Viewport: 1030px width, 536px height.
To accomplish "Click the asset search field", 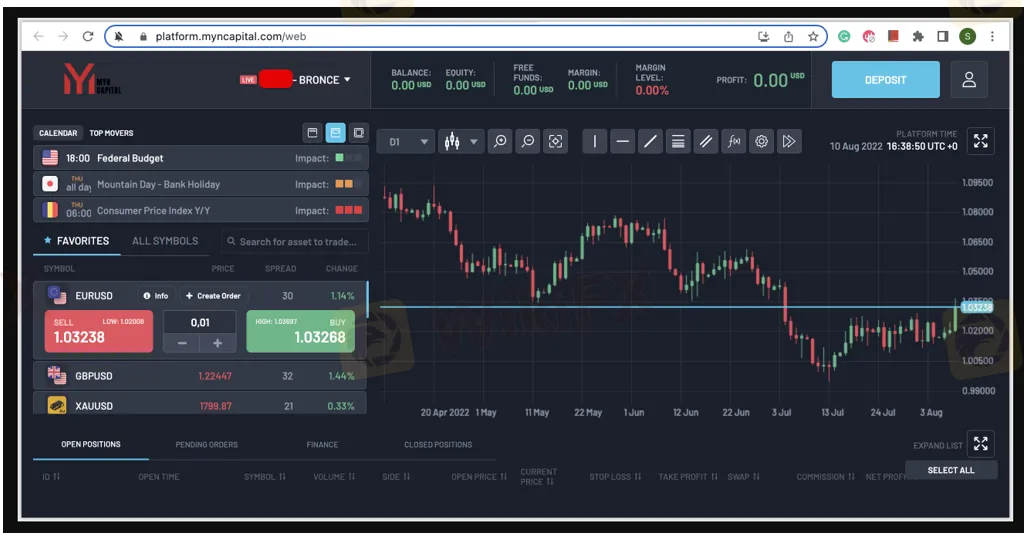I will (x=295, y=242).
